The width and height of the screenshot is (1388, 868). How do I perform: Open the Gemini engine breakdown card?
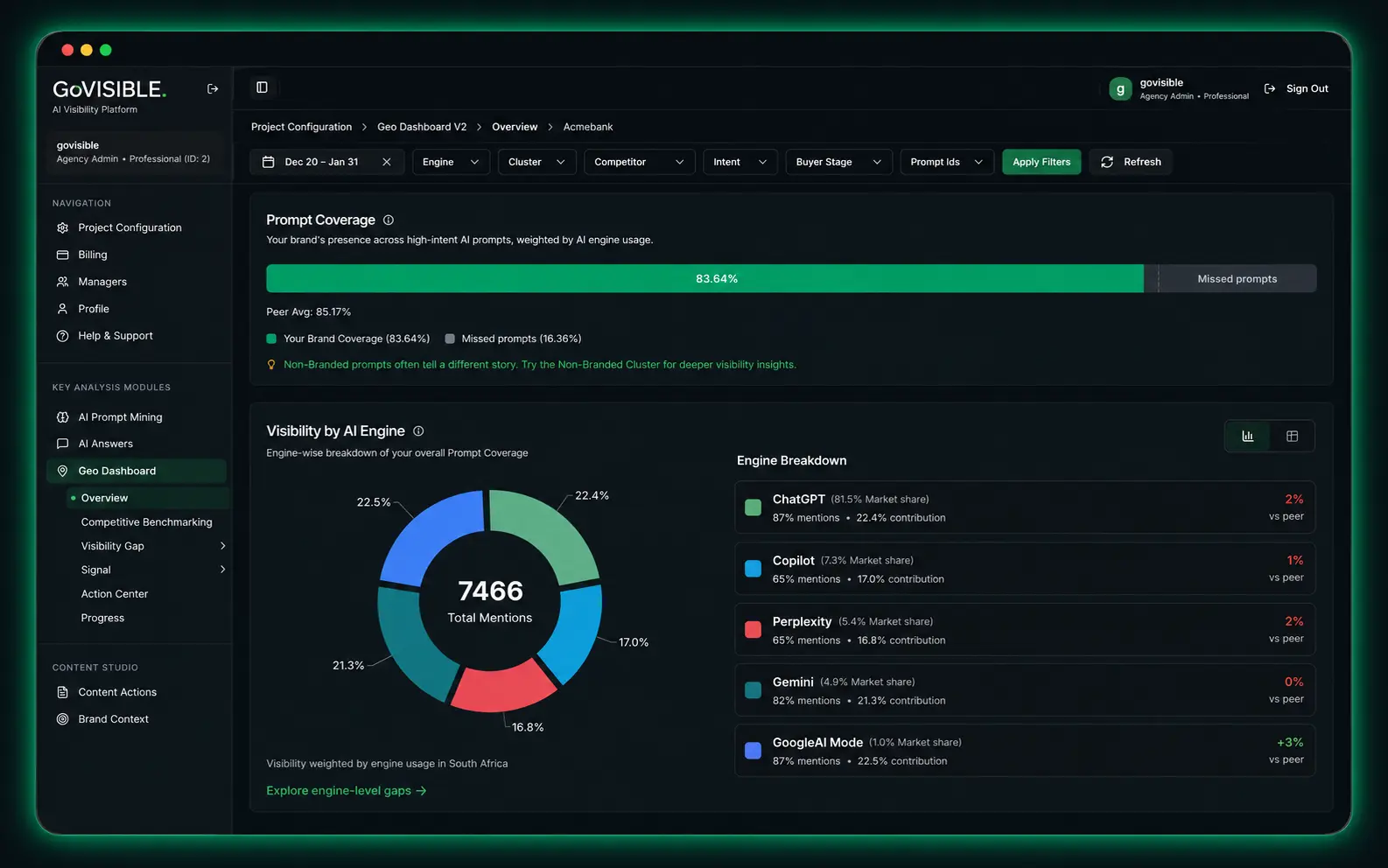1025,690
